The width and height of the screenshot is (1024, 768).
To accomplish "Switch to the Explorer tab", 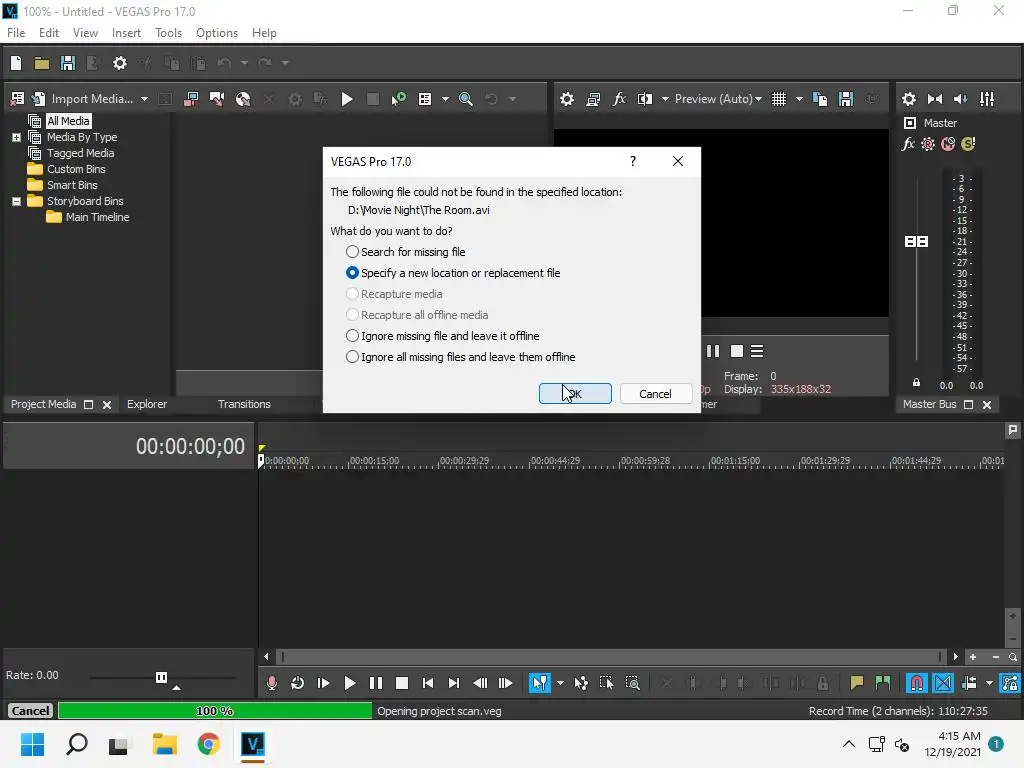I will (147, 404).
